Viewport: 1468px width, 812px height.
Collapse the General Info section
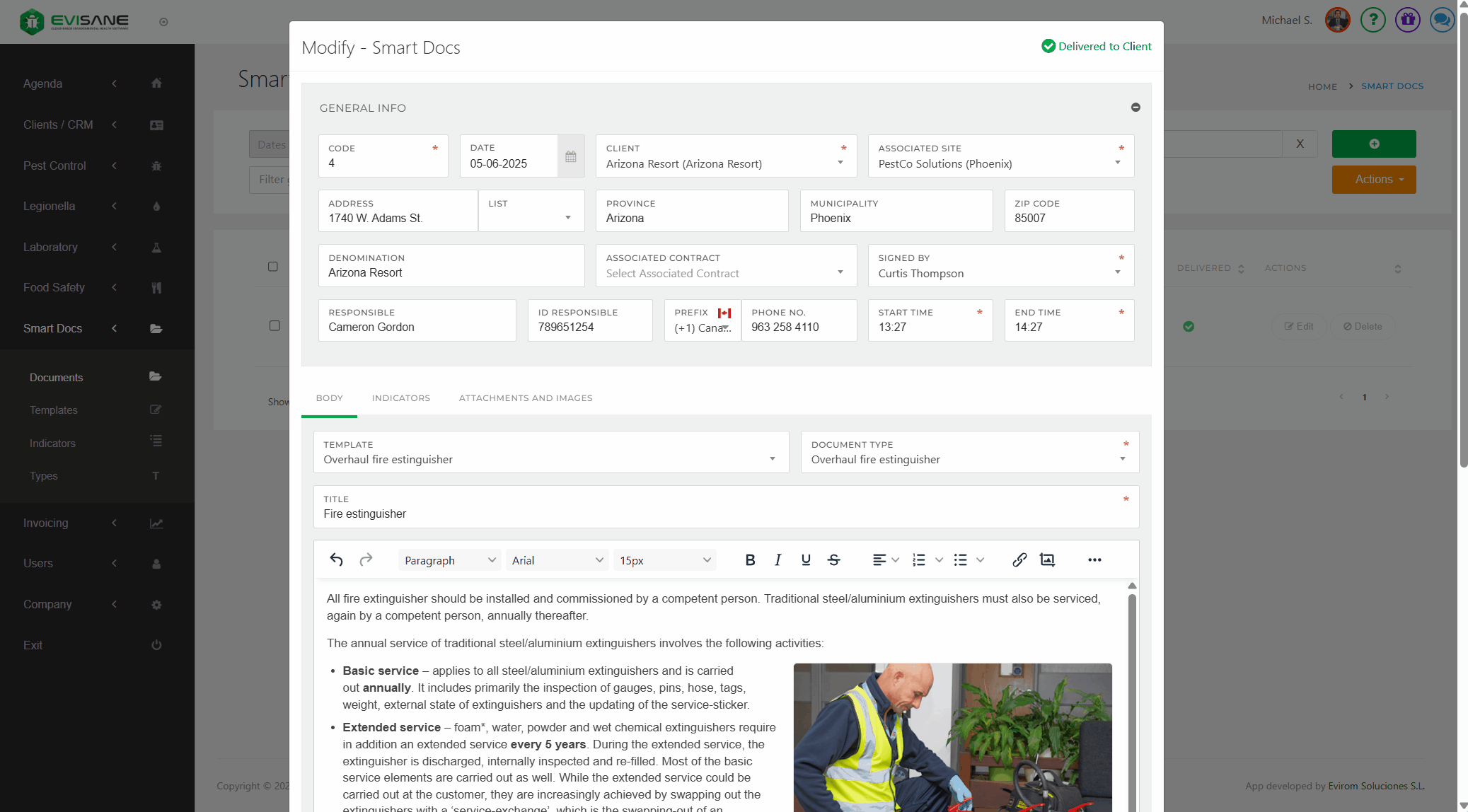[1135, 108]
